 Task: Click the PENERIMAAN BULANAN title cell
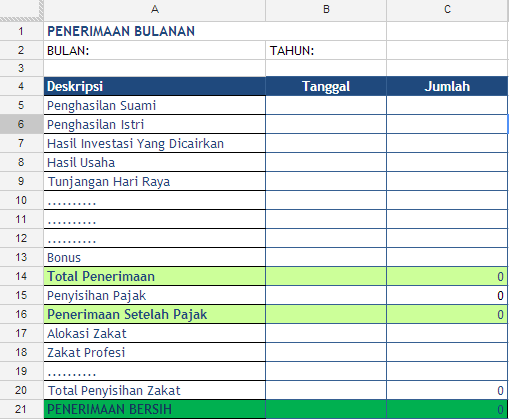(215, 31)
